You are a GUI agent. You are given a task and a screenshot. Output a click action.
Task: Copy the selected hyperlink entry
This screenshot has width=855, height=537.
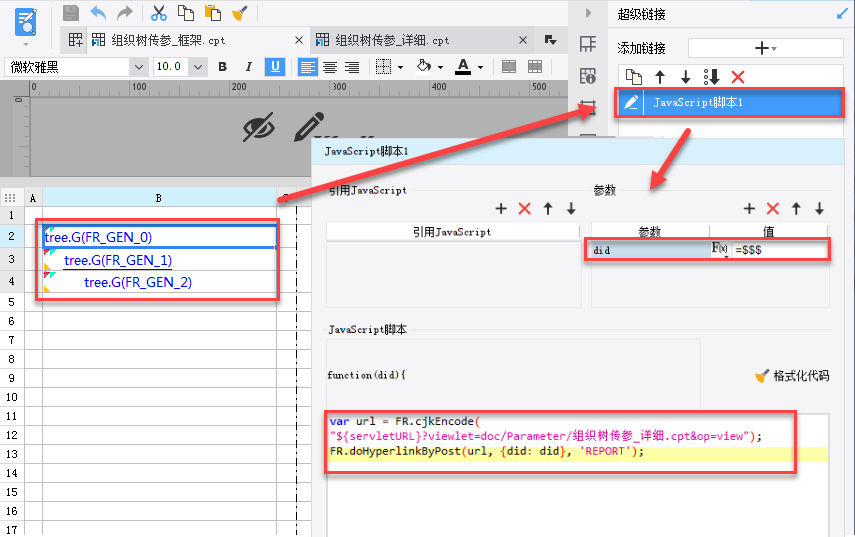point(634,77)
